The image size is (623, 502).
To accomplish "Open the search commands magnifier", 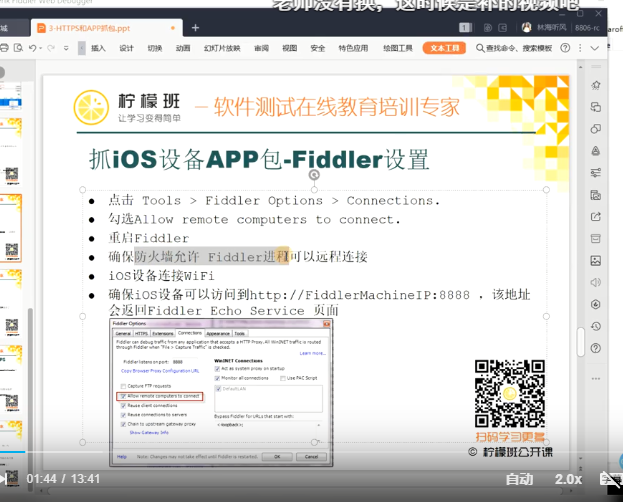I will (480, 48).
